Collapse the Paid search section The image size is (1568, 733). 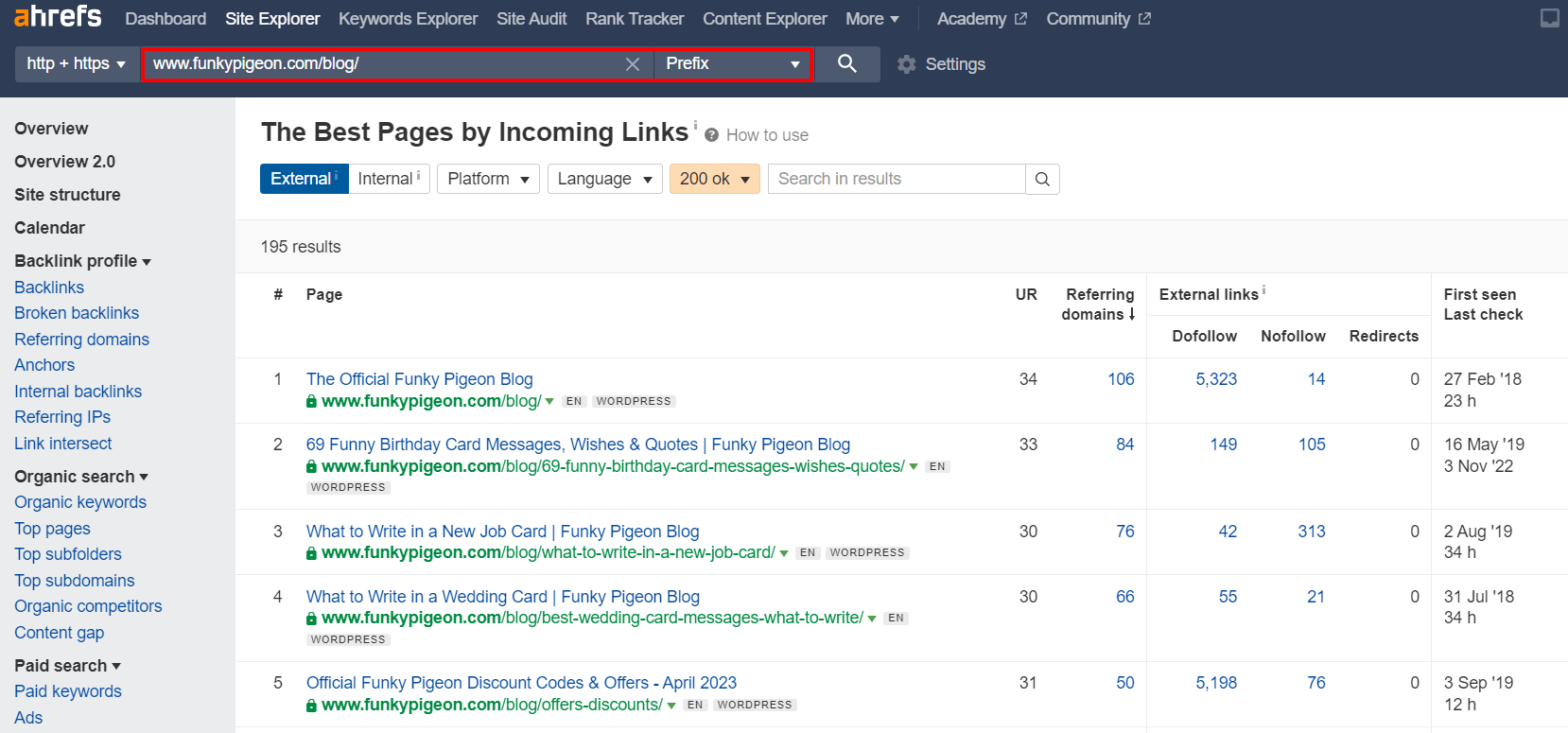point(67,666)
